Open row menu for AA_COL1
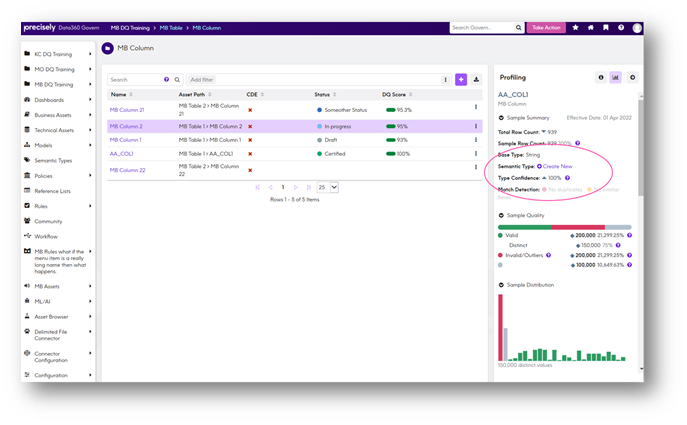This screenshot has height=425, width=687. point(476,154)
